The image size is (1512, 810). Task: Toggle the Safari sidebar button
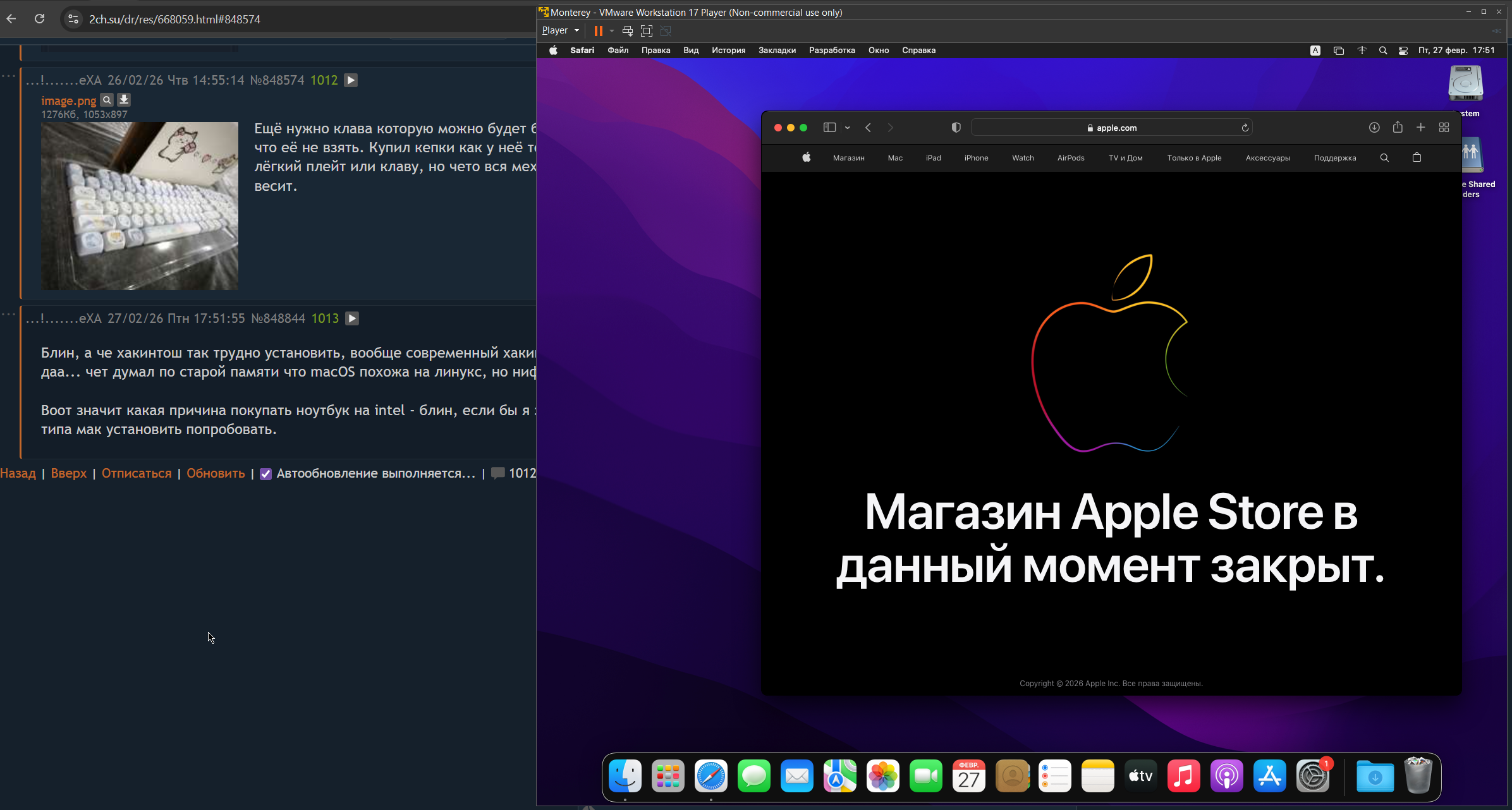point(829,128)
